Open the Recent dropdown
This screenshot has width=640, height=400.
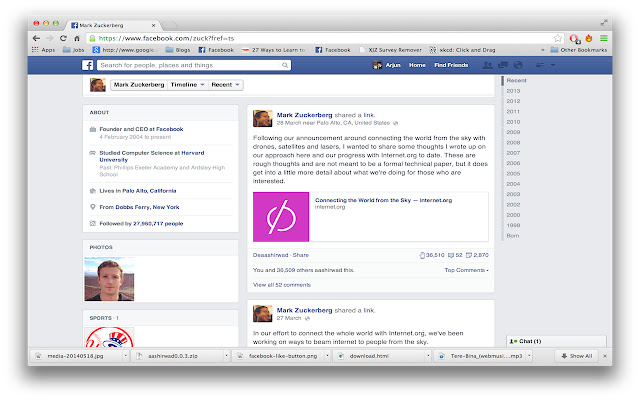225,84
